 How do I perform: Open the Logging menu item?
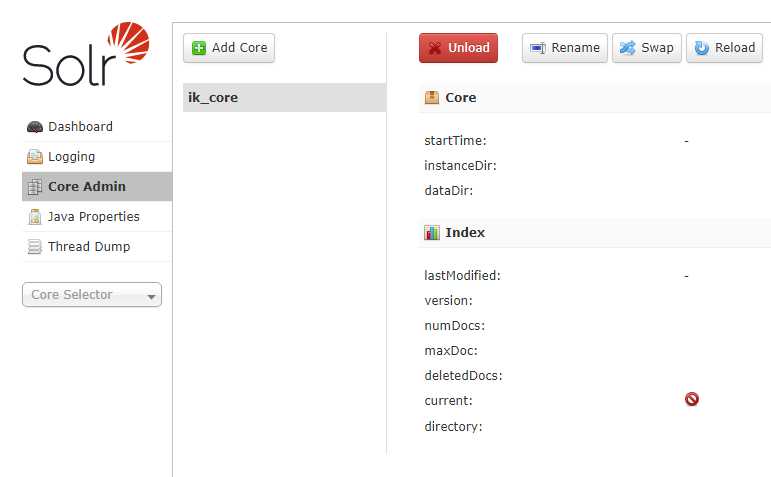(97, 157)
